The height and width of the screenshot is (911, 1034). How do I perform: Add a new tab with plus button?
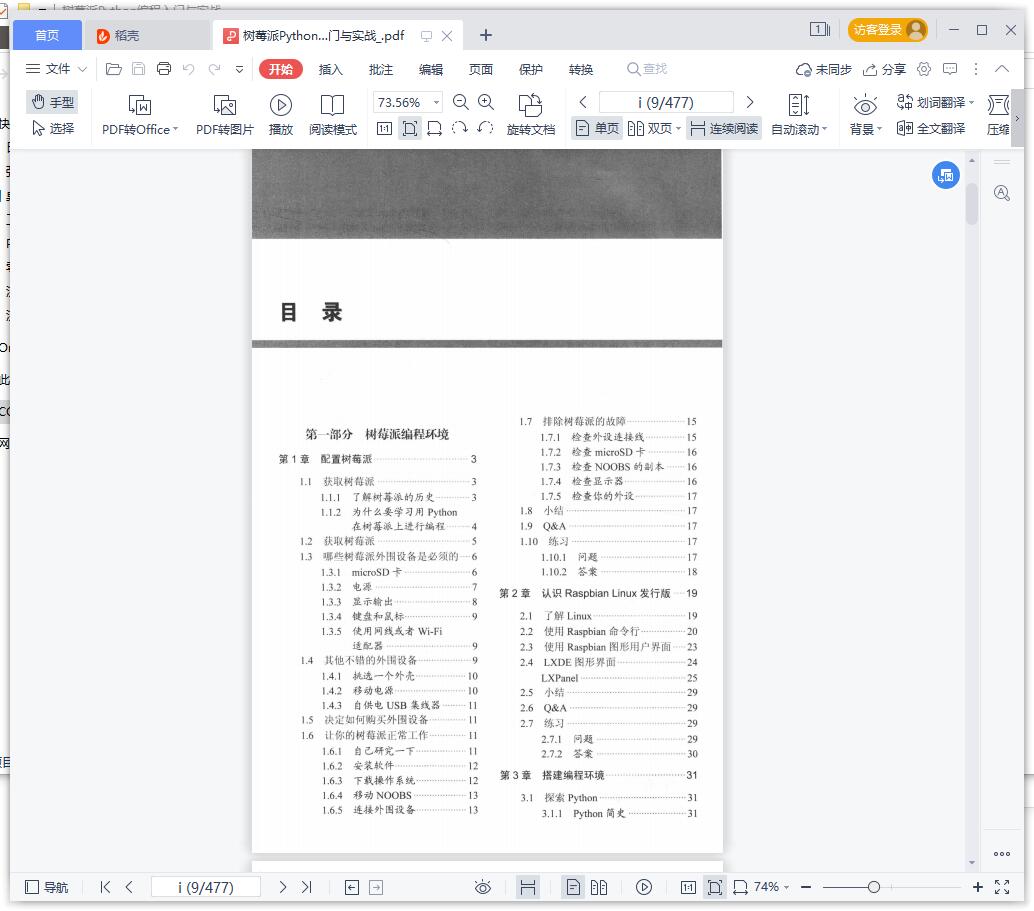click(x=486, y=35)
